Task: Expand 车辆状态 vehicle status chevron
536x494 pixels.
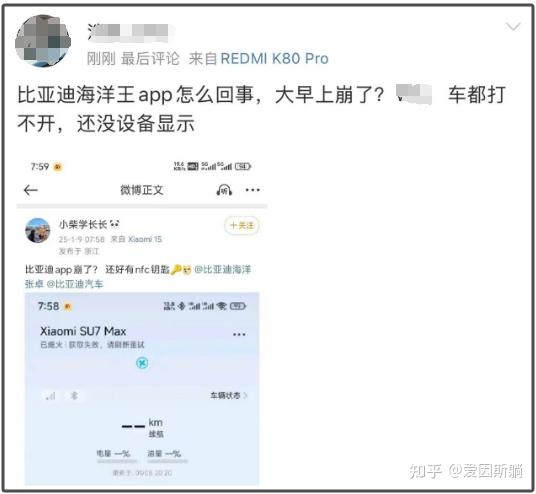Action: [228, 396]
